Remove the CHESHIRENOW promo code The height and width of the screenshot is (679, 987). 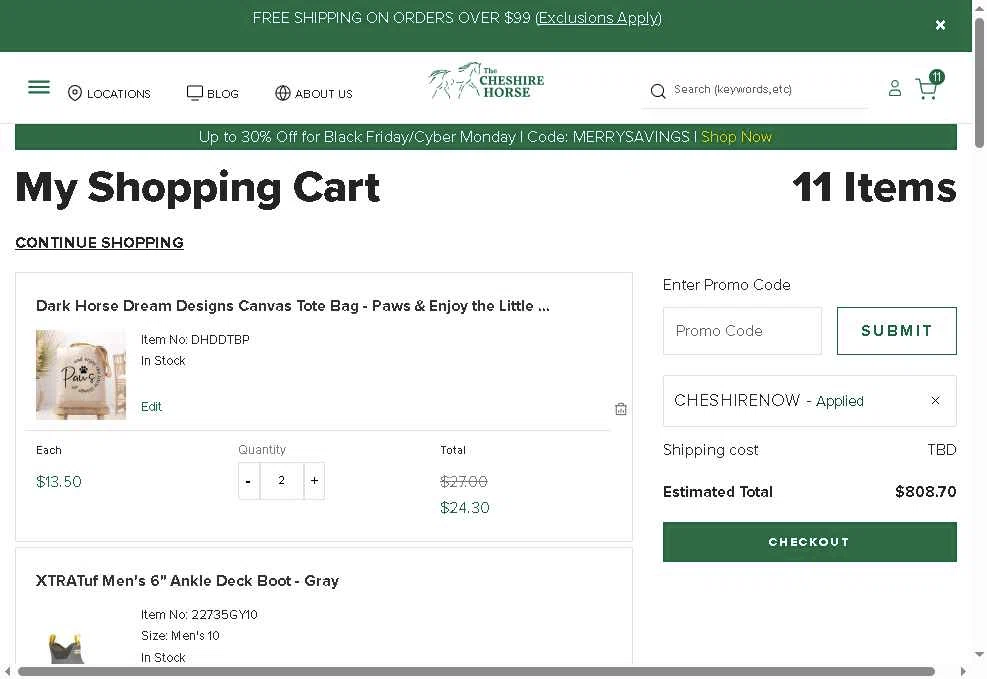click(935, 400)
